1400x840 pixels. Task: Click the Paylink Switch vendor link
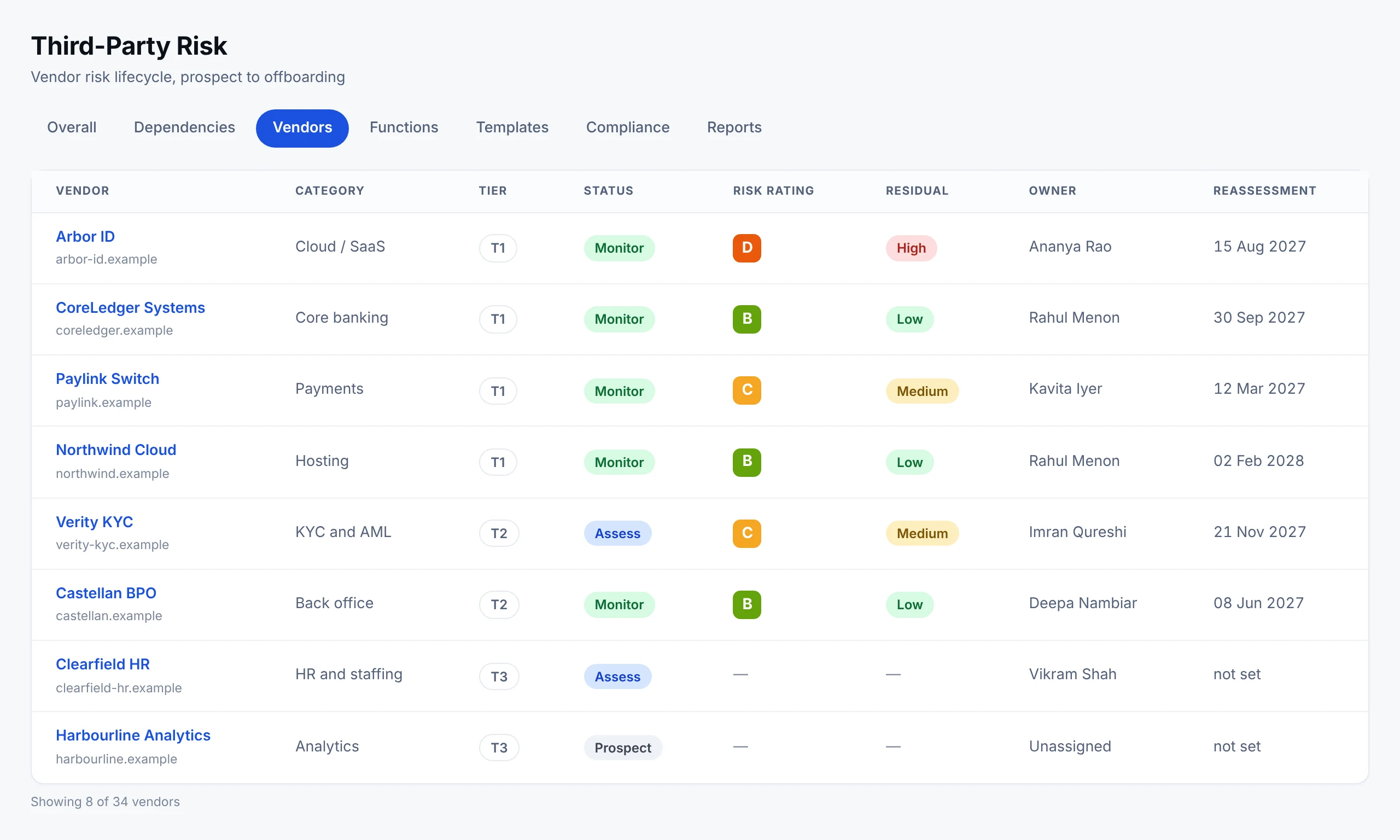tap(107, 378)
